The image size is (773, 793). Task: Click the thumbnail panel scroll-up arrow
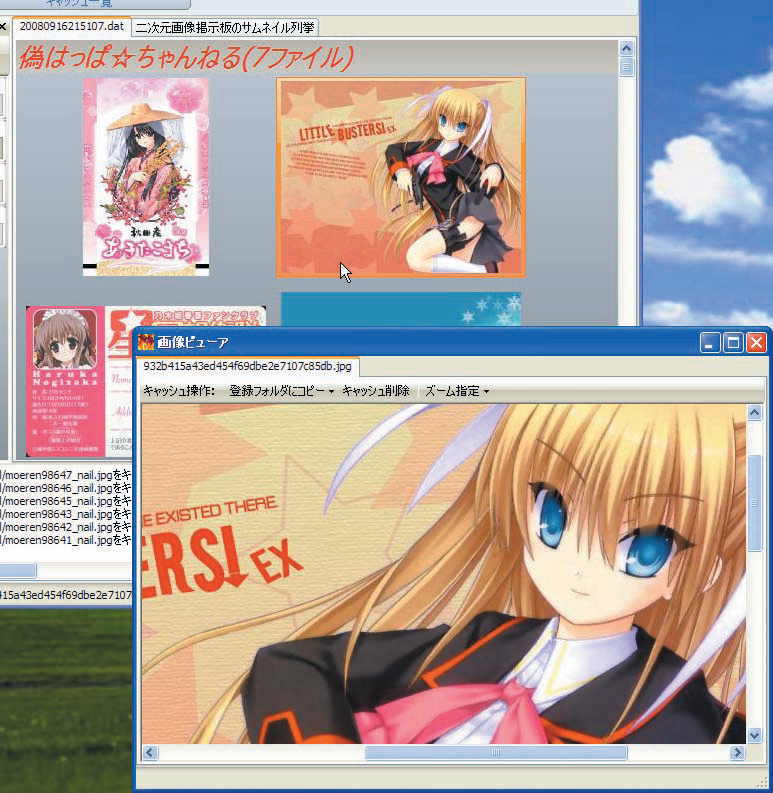click(626, 49)
